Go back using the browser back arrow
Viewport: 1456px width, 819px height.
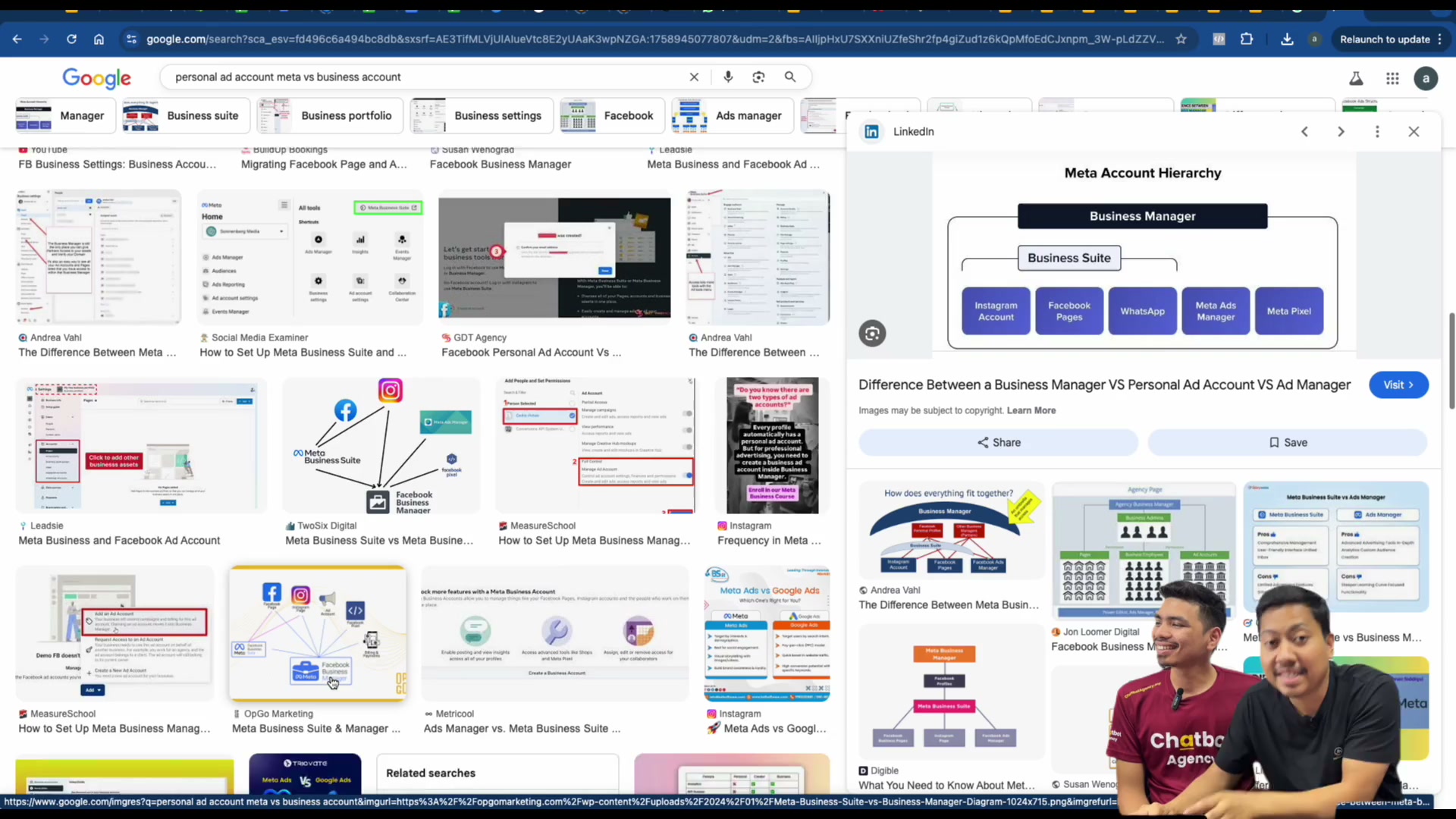17,39
